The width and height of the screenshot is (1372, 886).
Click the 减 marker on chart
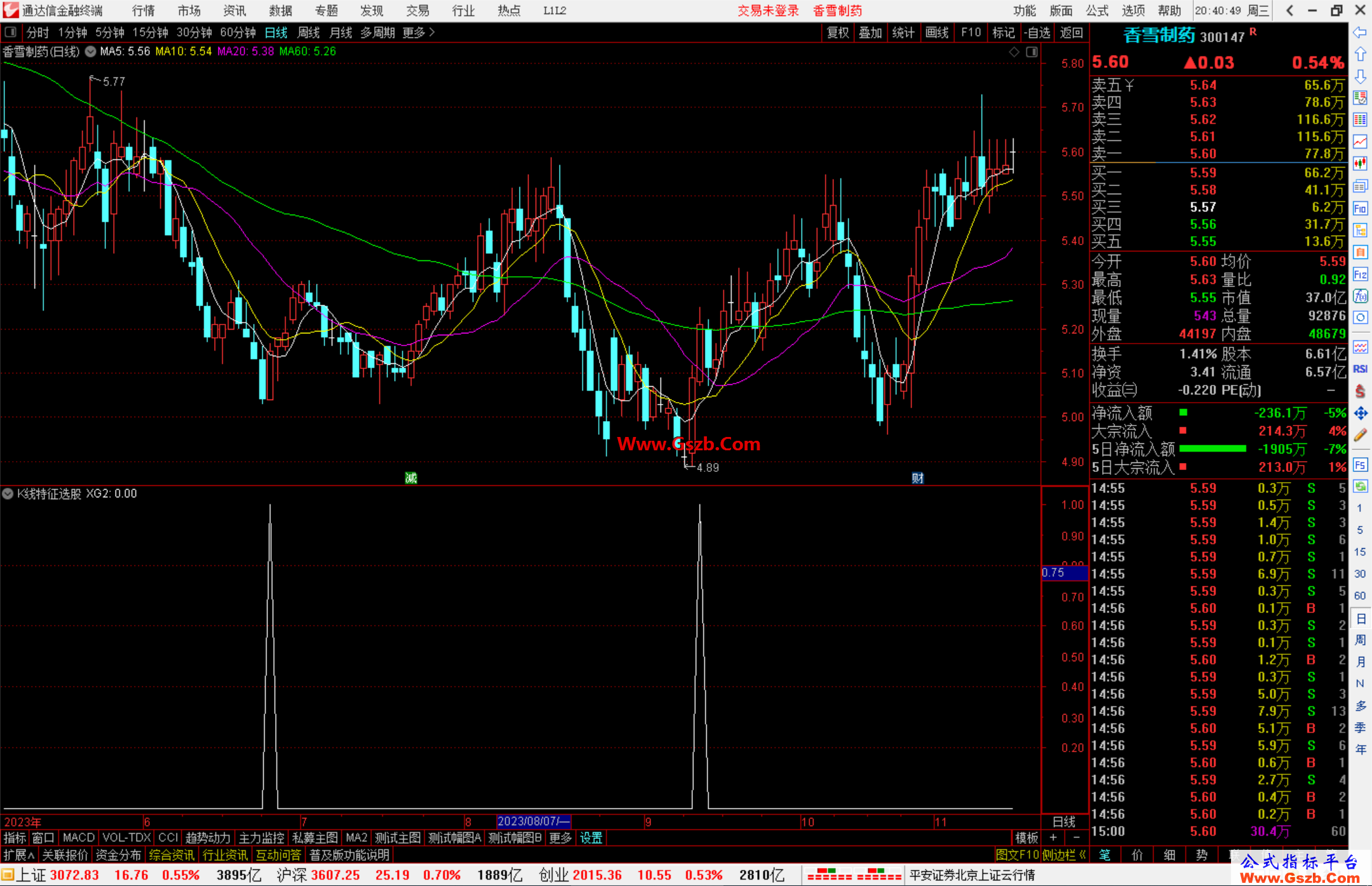coord(411,478)
